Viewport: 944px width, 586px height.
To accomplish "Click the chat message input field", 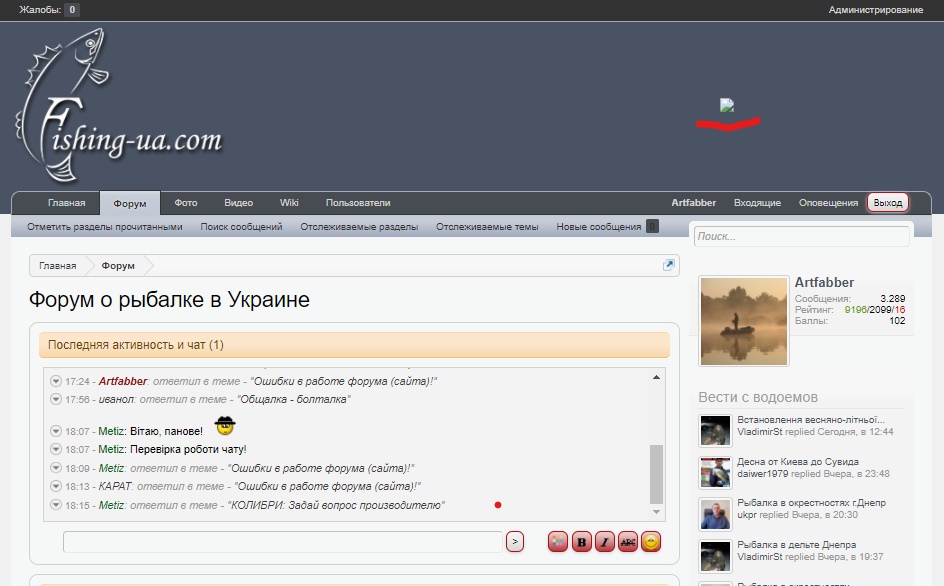I will tap(282, 542).
